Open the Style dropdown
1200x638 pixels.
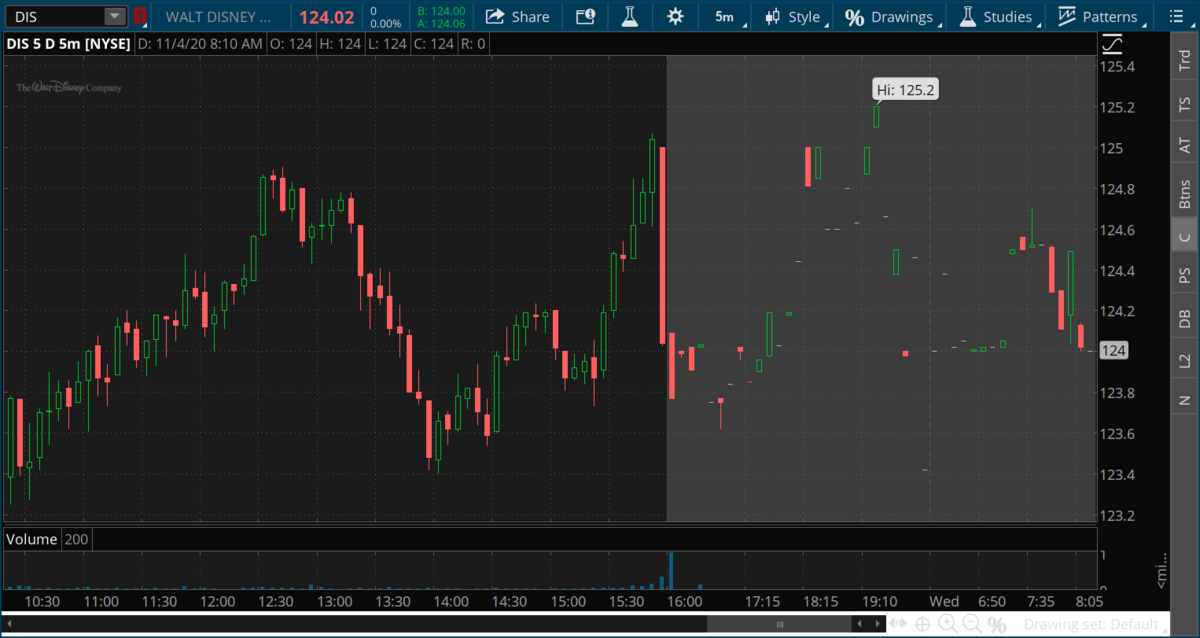pyautogui.click(x=793, y=16)
